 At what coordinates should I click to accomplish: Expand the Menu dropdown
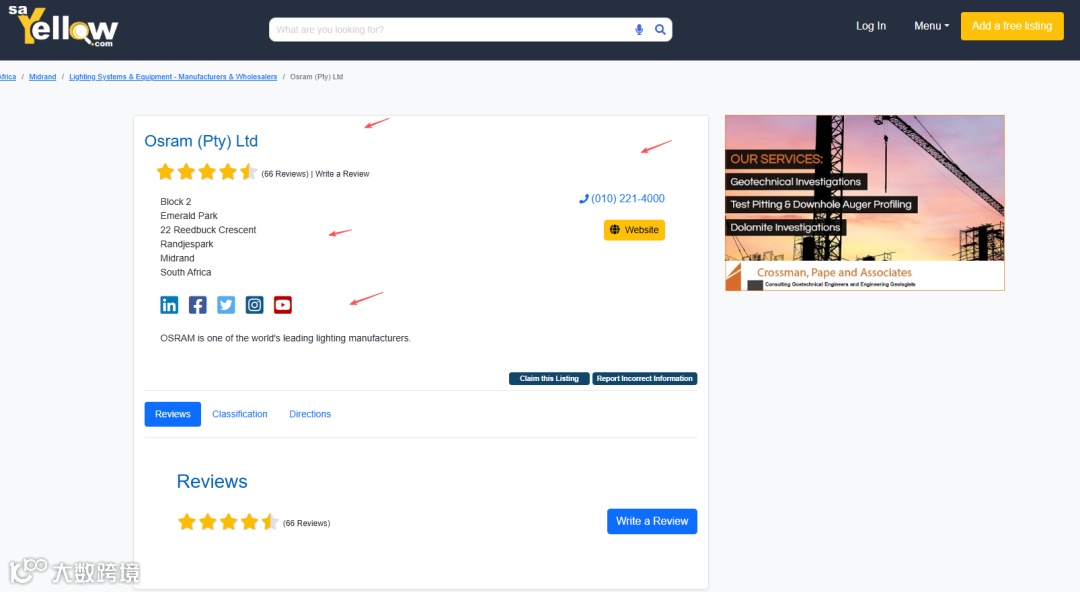pos(931,26)
